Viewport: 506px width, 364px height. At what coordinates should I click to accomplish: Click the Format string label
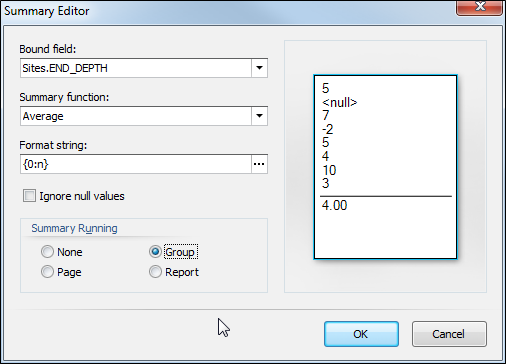(53, 145)
